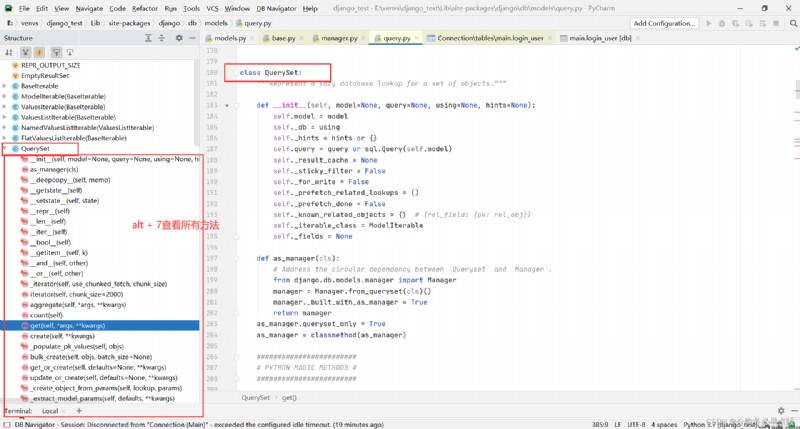Open Search Everywhere magnifier icon
The width and height of the screenshot is (800, 429).
tap(793, 23)
